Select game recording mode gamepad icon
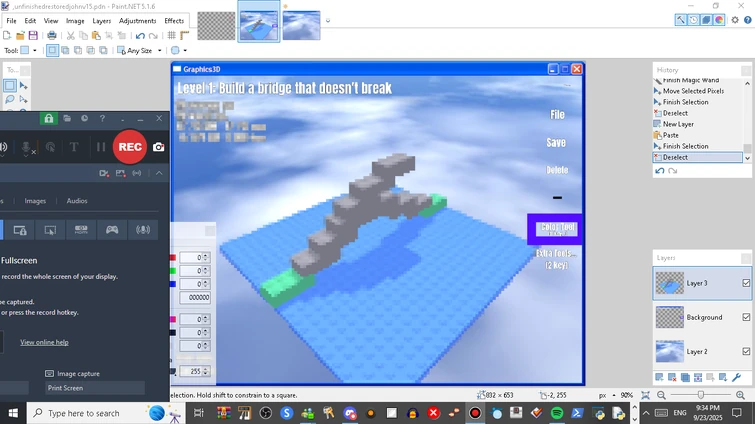Viewport: 755px width, 424px height. pos(112,230)
